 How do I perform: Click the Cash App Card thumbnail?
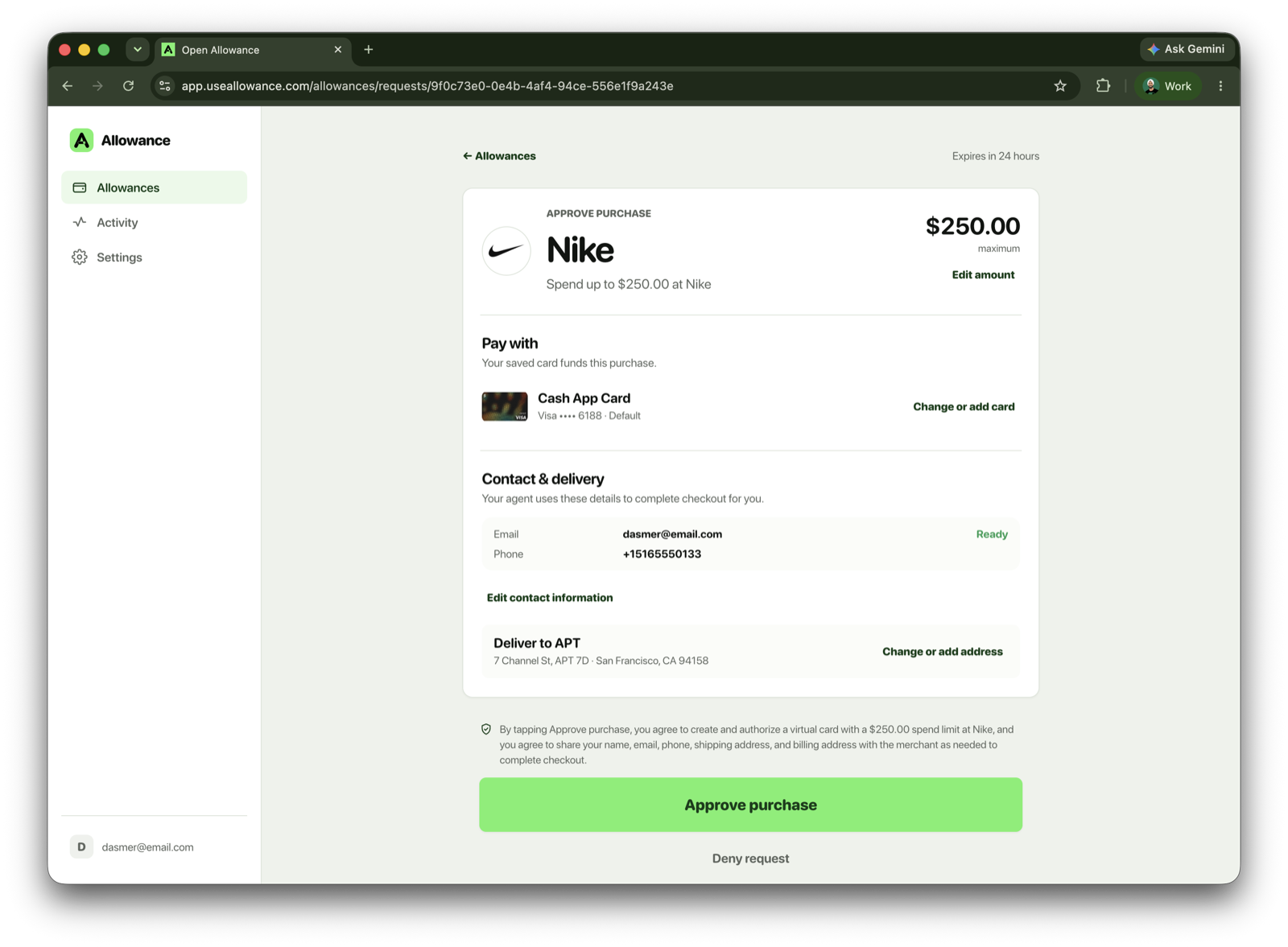pos(505,406)
